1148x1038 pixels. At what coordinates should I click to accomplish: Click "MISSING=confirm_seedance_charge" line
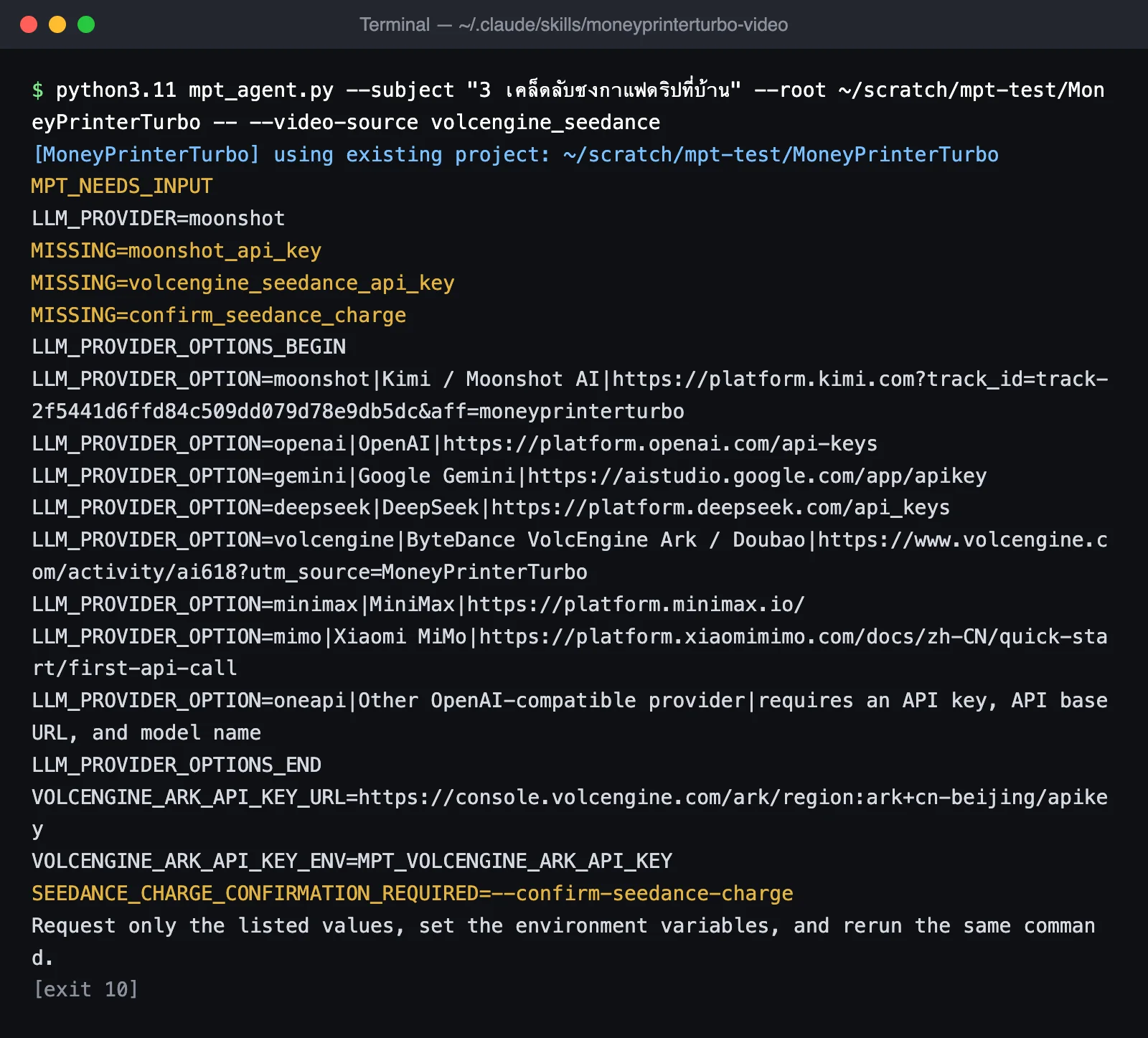click(218, 315)
